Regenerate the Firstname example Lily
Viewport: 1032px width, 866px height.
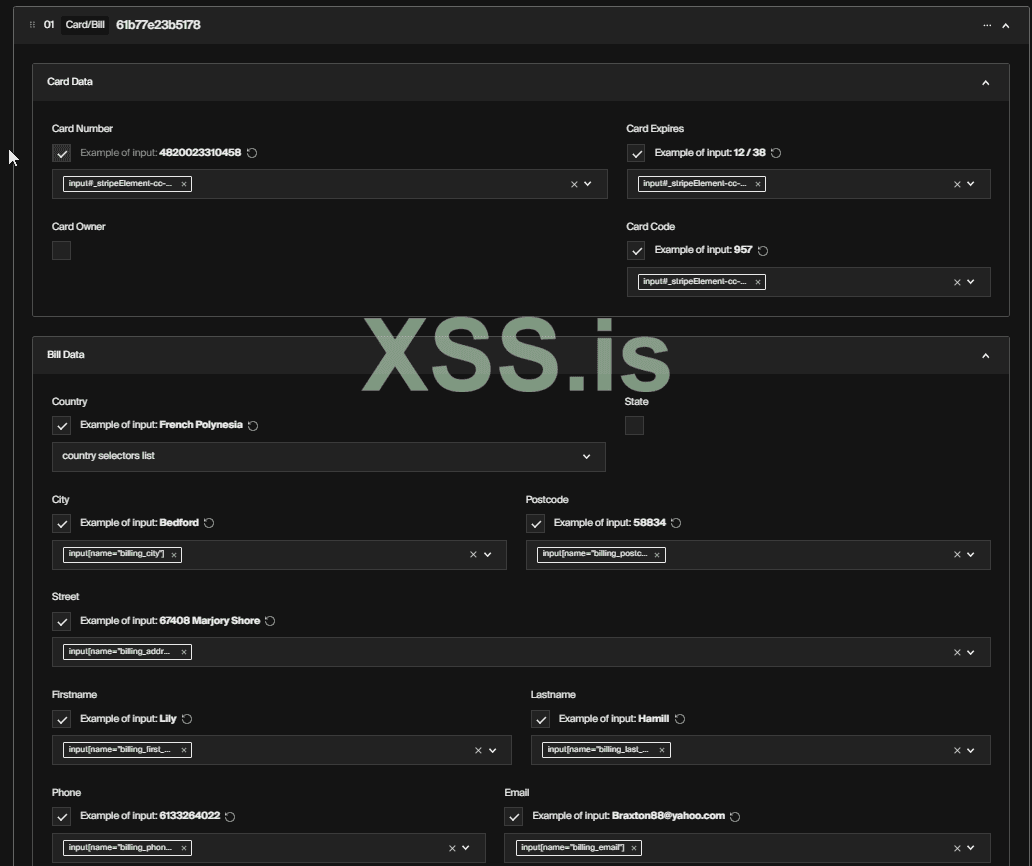point(187,719)
